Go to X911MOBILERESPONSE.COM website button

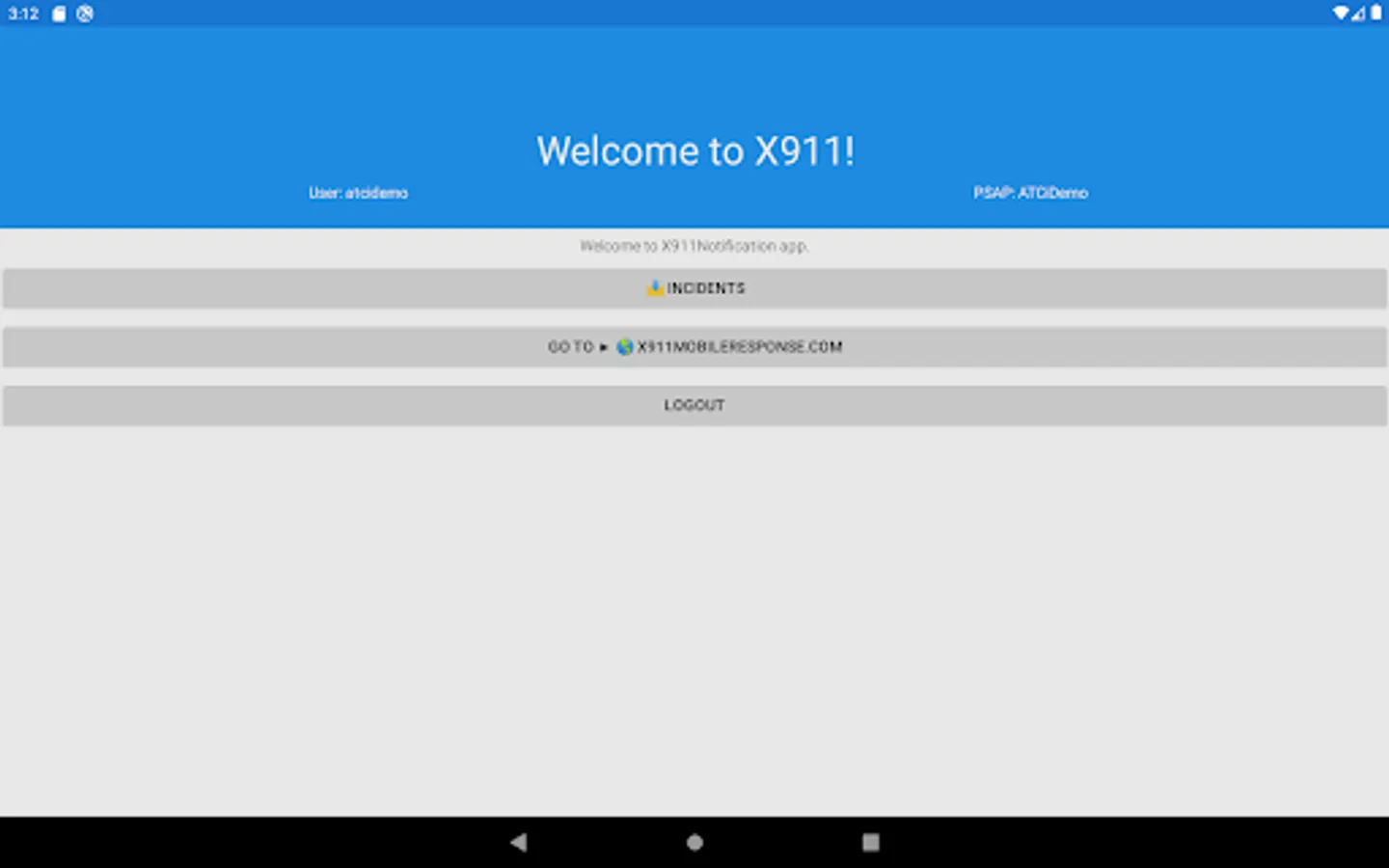[x=694, y=347]
